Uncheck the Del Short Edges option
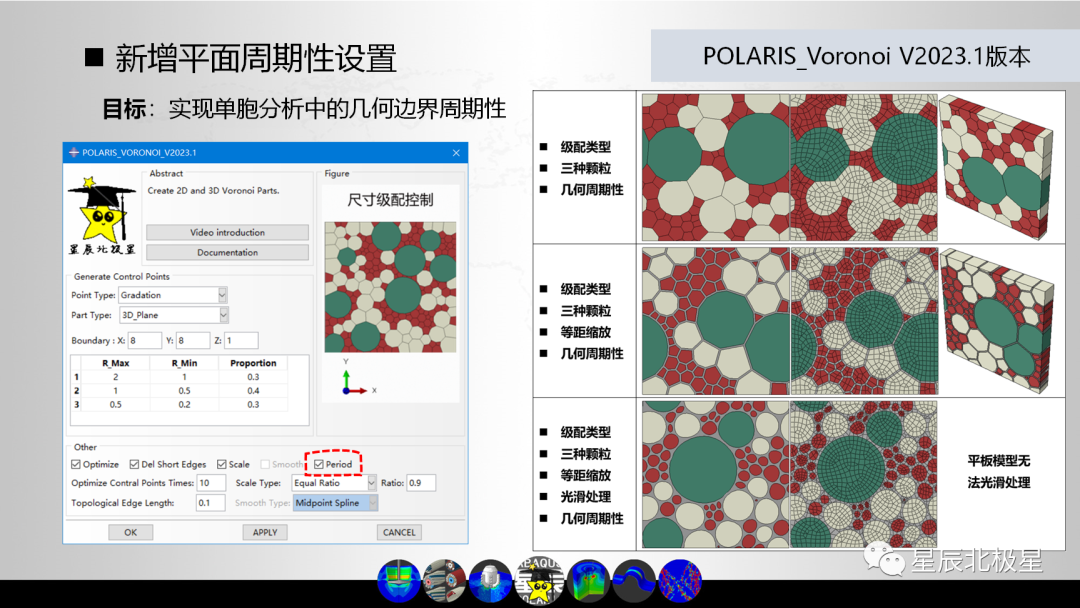 click(x=133, y=464)
